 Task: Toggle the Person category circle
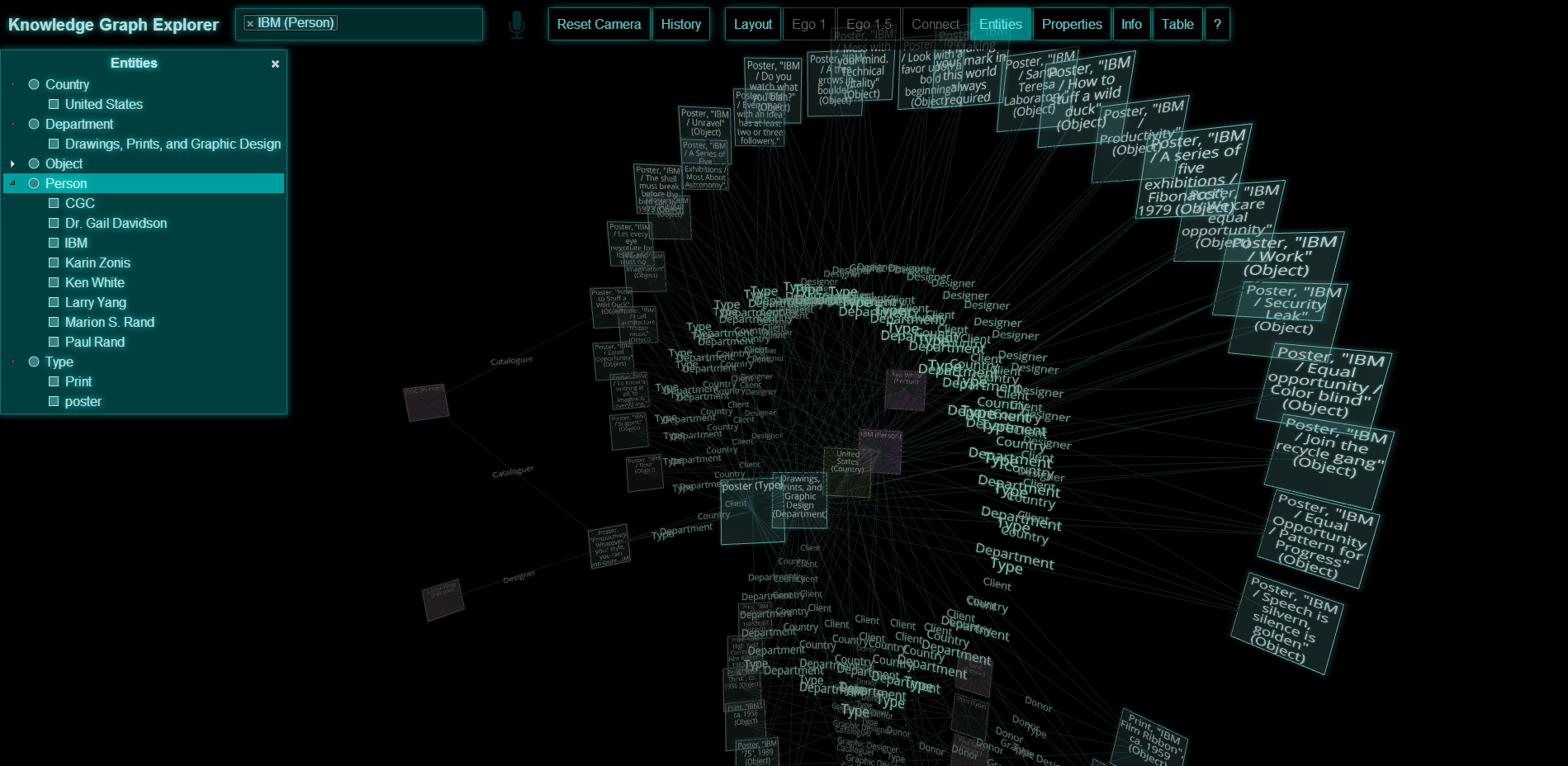(x=34, y=183)
